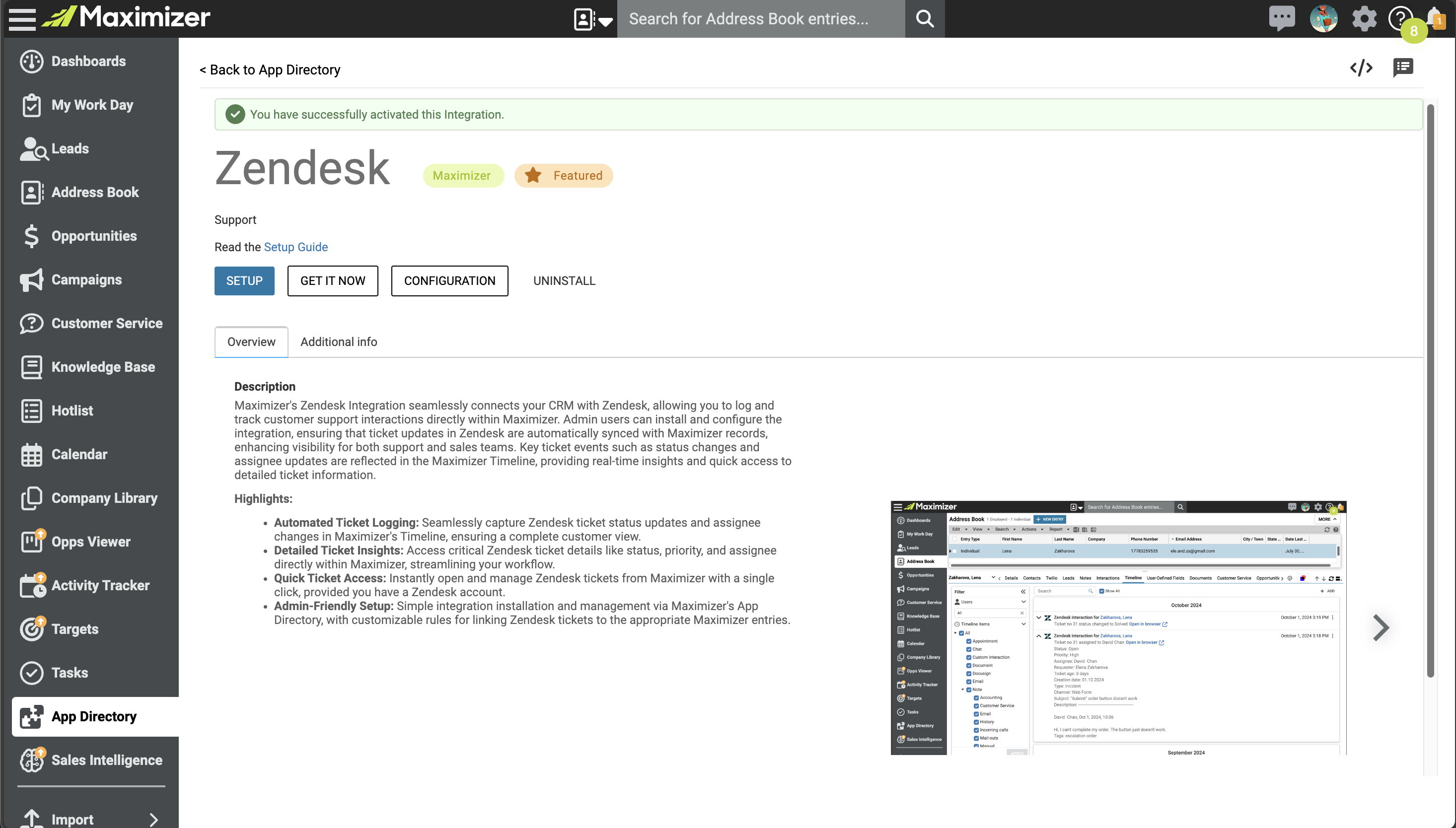Screen dimensions: 1456x828
Task: Click the blue SETUP button
Action: (x=244, y=281)
